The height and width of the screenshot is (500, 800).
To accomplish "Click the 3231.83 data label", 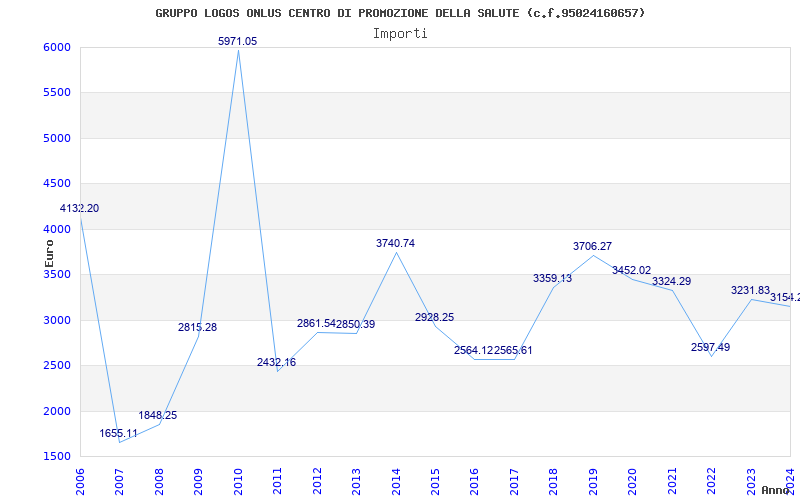I will (751, 290).
